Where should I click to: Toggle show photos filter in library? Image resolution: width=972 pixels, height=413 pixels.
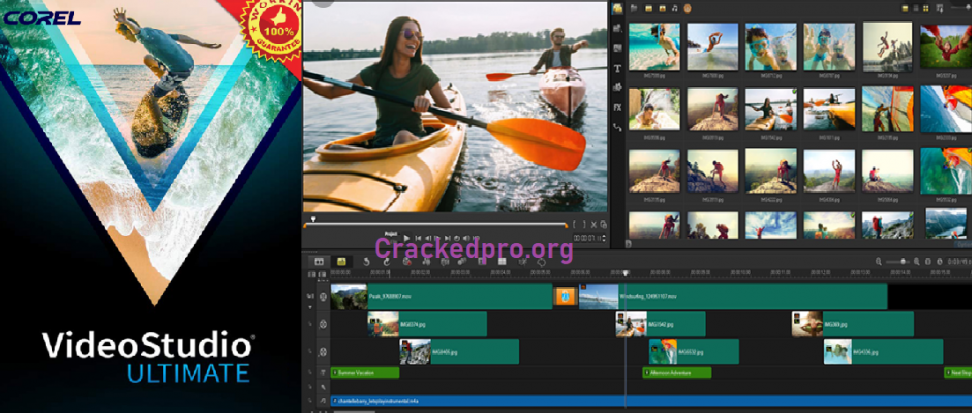coord(663,8)
